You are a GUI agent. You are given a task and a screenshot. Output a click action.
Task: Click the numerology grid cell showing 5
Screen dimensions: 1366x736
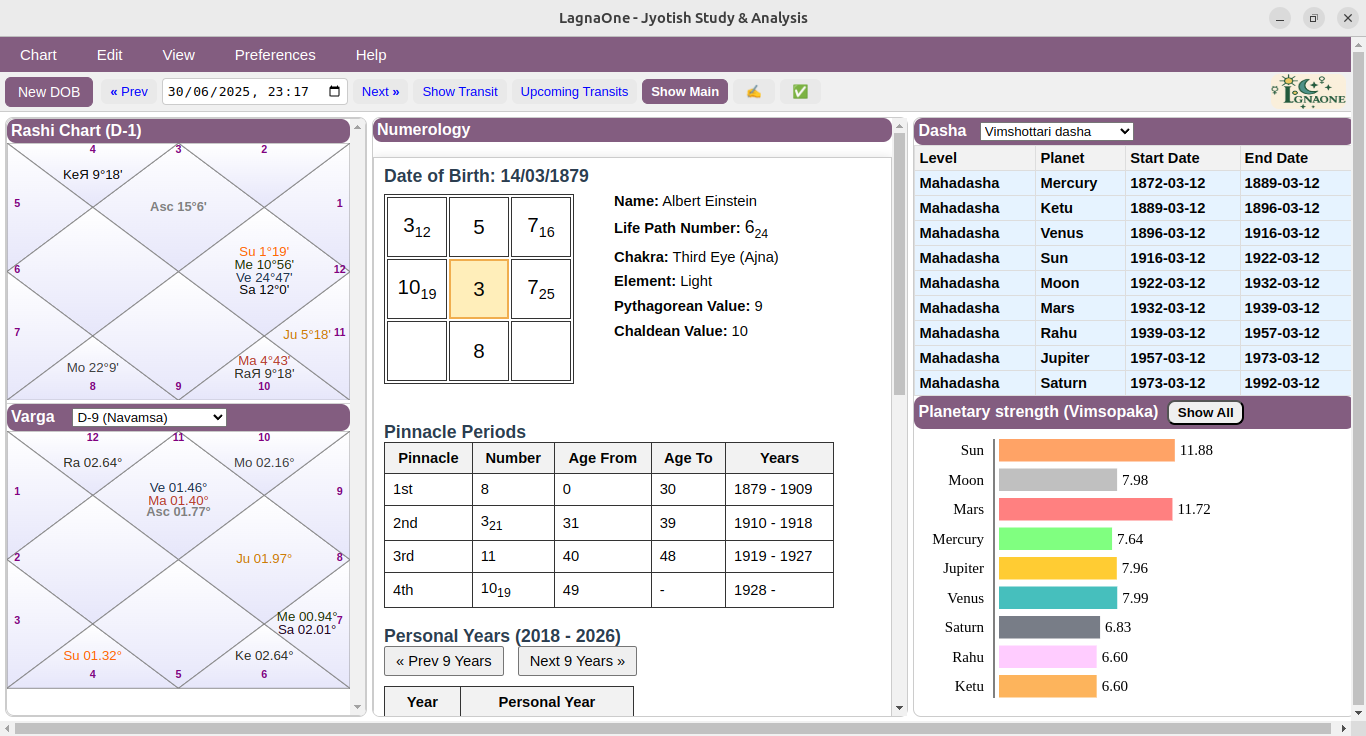point(479,227)
